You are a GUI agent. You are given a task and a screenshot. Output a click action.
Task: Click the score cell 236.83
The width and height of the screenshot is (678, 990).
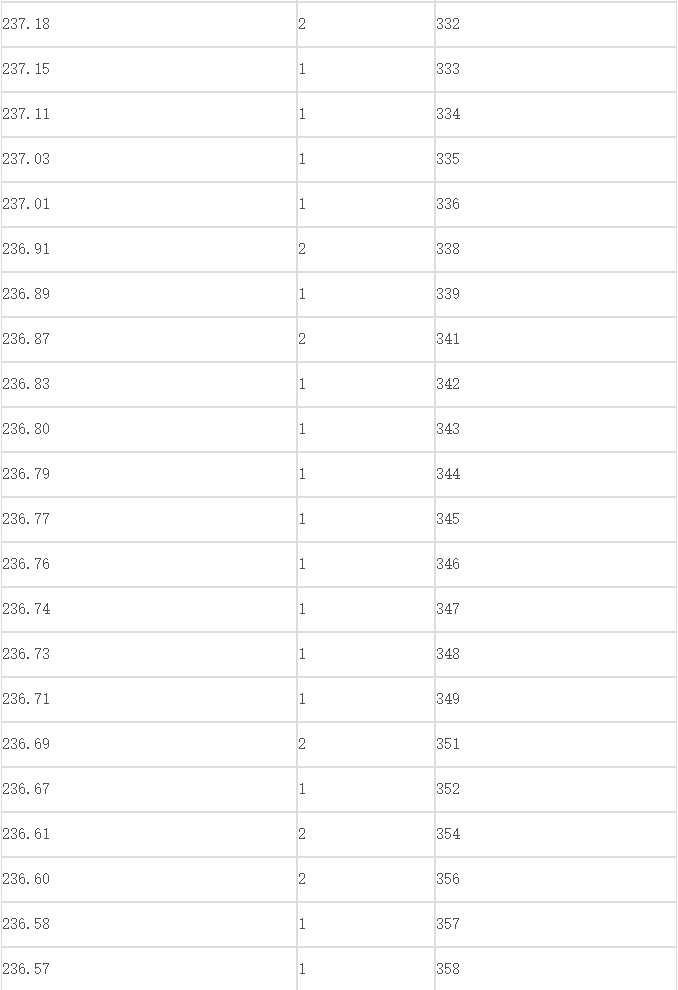pyautogui.click(x=149, y=384)
